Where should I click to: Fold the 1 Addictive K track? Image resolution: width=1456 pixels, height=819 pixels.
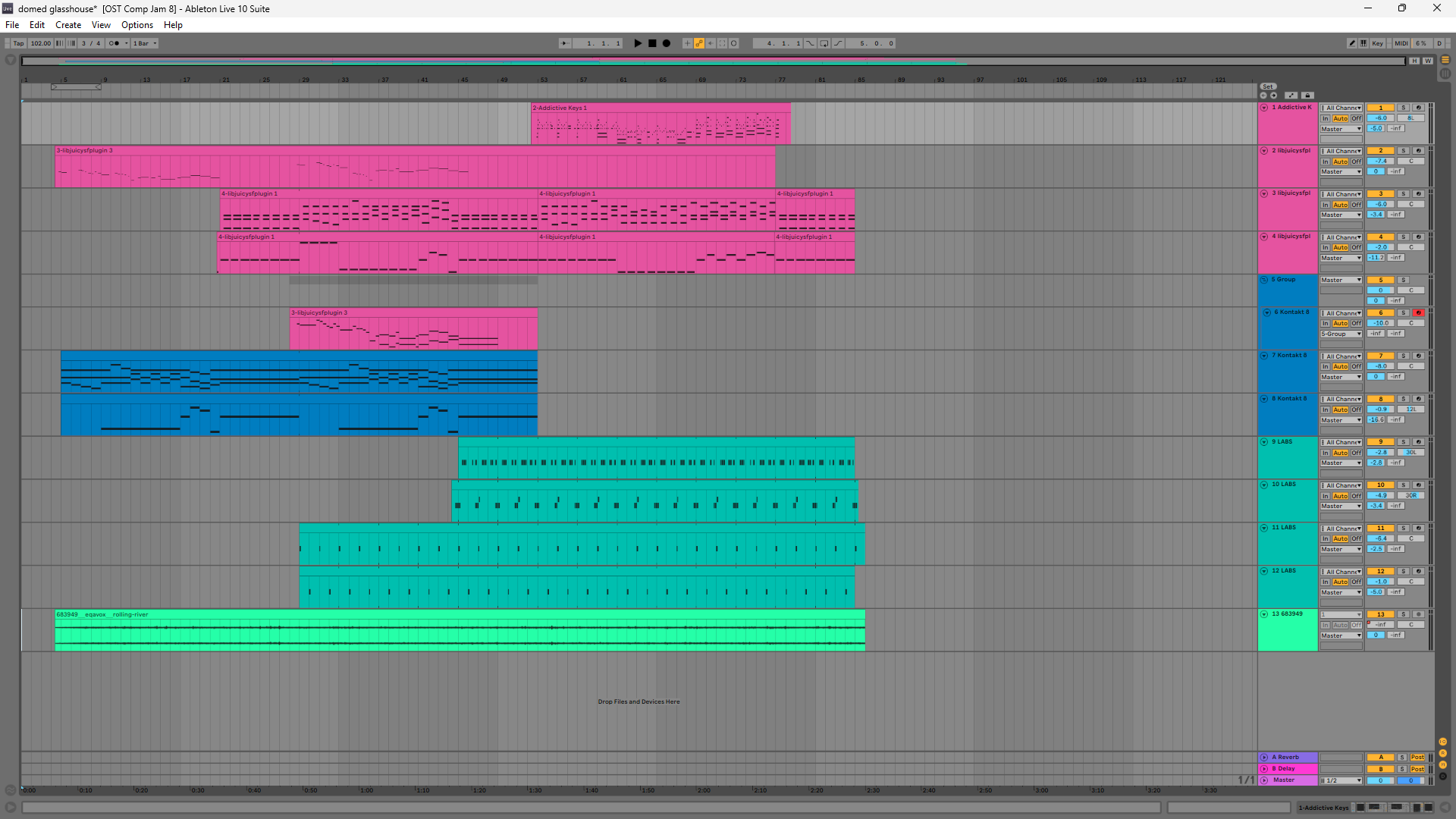1264,108
